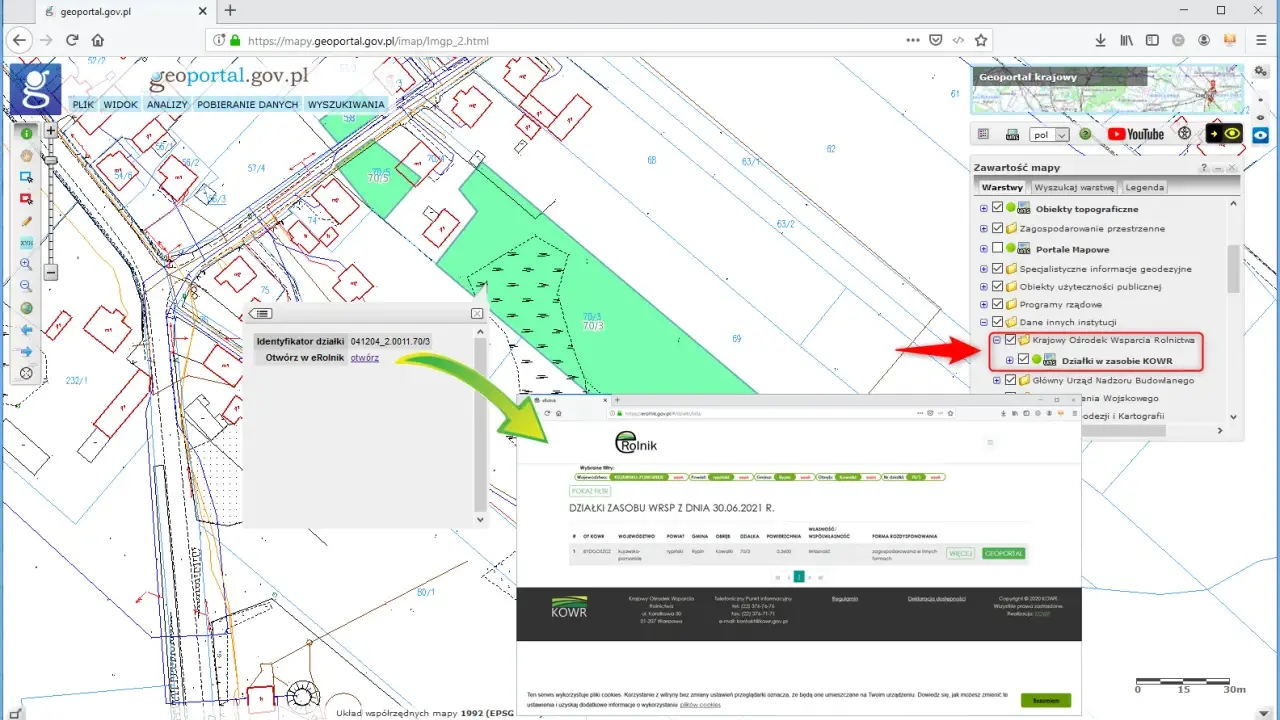Expand Specjalistyczne informacje geodezyjne node
This screenshot has width=1280, height=720.
[x=984, y=269]
